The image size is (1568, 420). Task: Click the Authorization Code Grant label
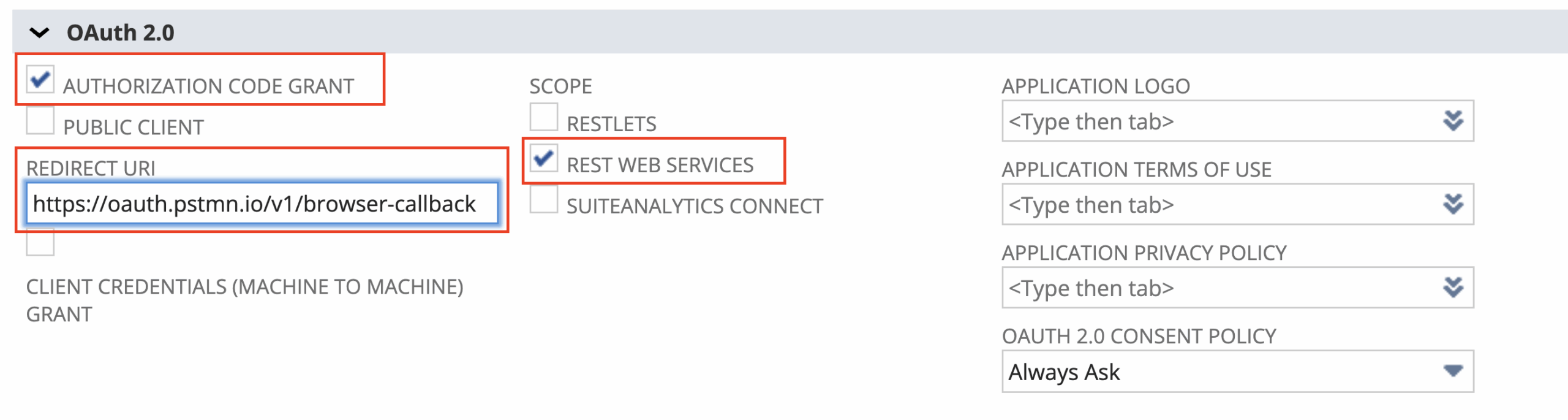208,86
